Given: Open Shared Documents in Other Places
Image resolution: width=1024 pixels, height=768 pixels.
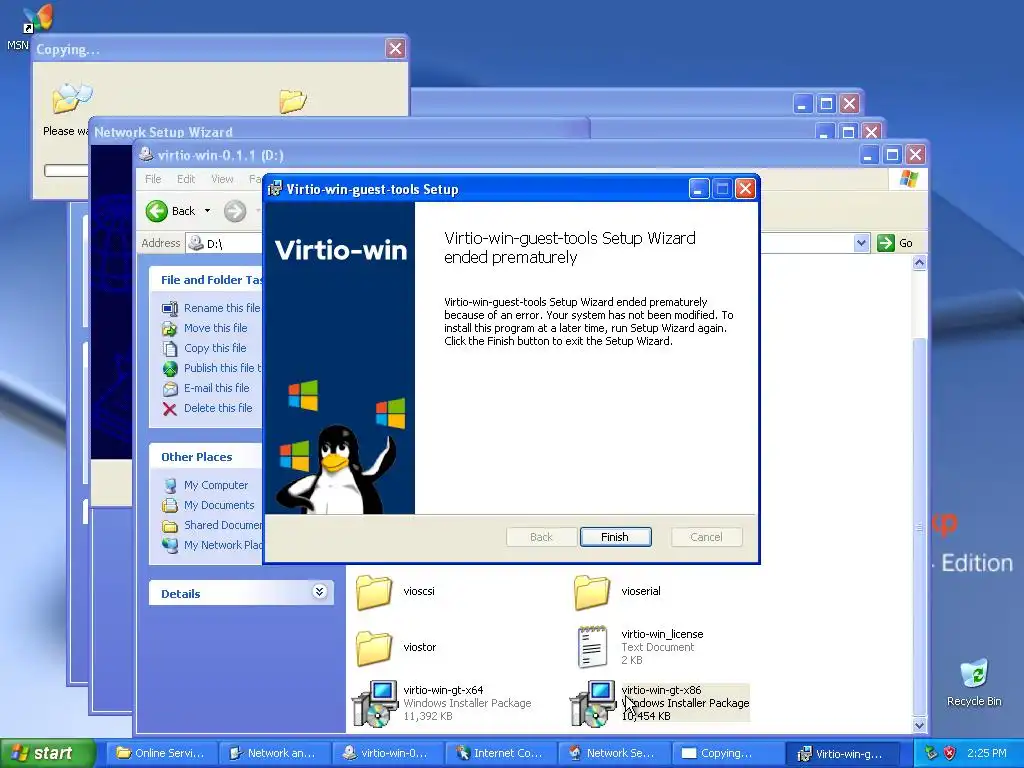Looking at the screenshot, I should coord(223,525).
